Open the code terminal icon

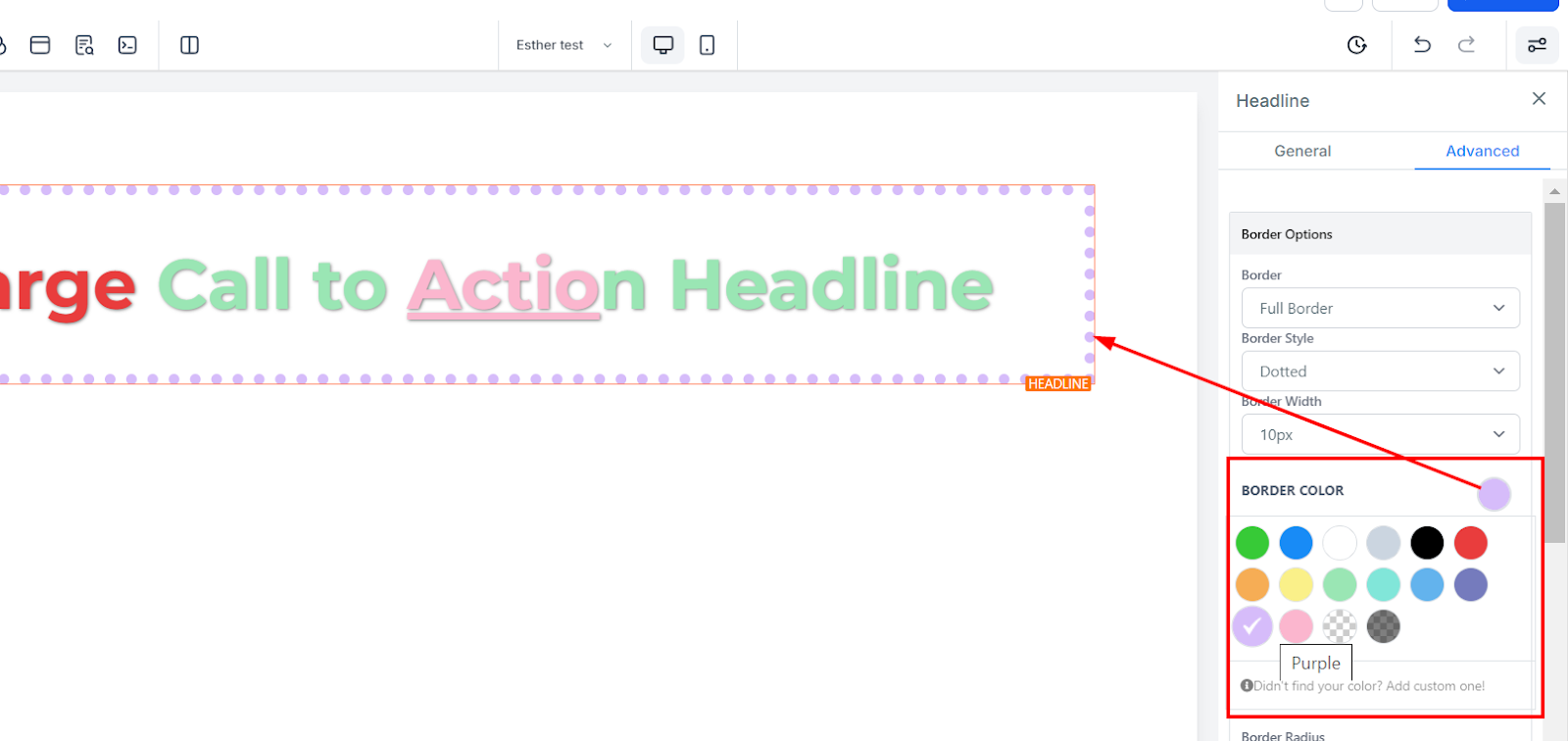point(127,45)
